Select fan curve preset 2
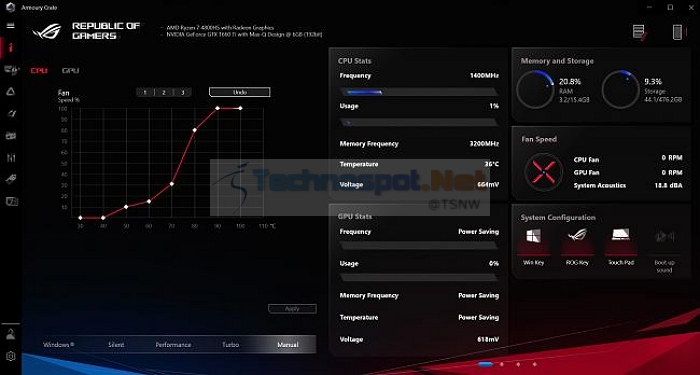 [163, 92]
